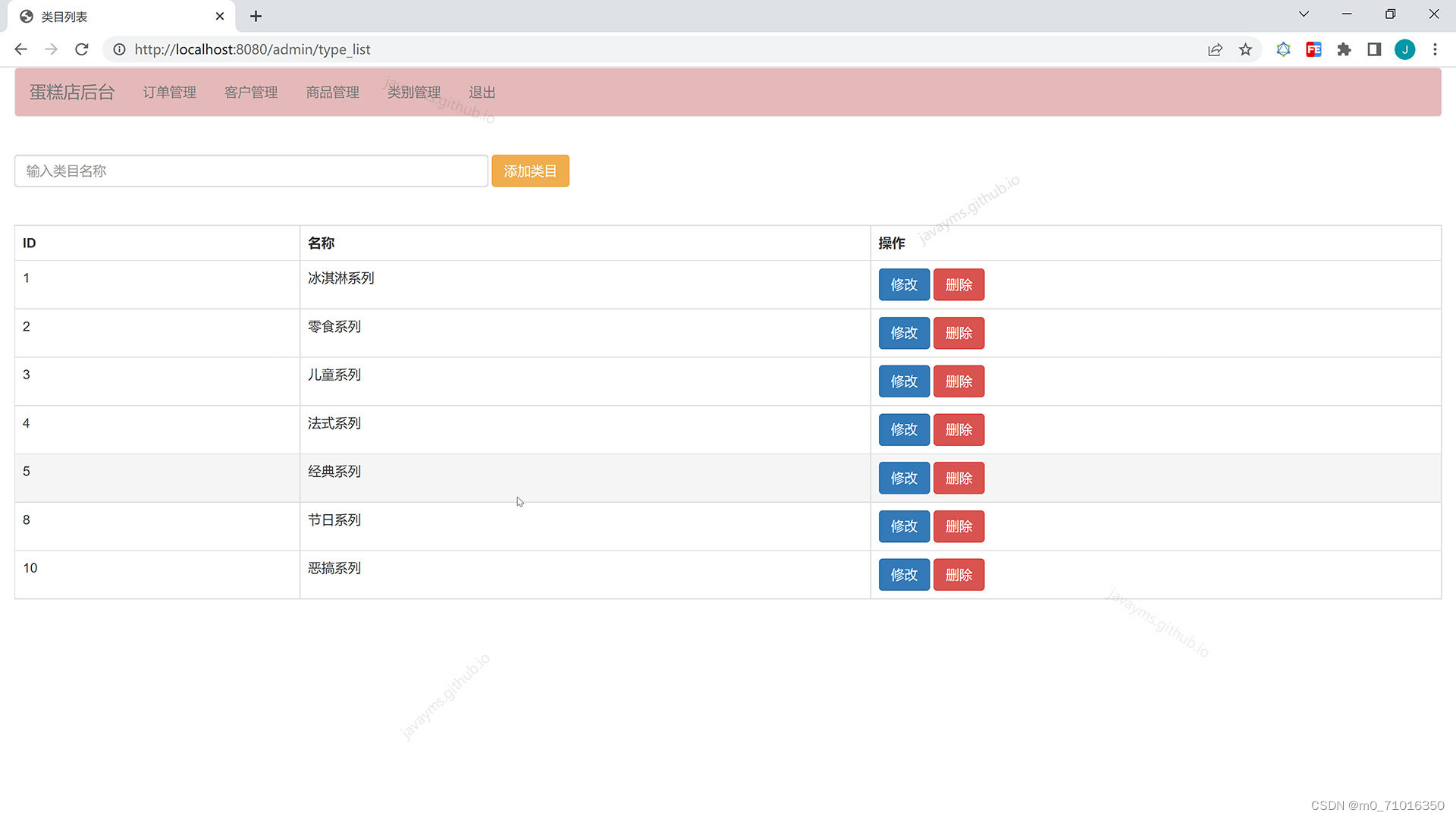The height and width of the screenshot is (819, 1456).
Task: Open the Chrome three-dot menu
Action: coord(1435,49)
